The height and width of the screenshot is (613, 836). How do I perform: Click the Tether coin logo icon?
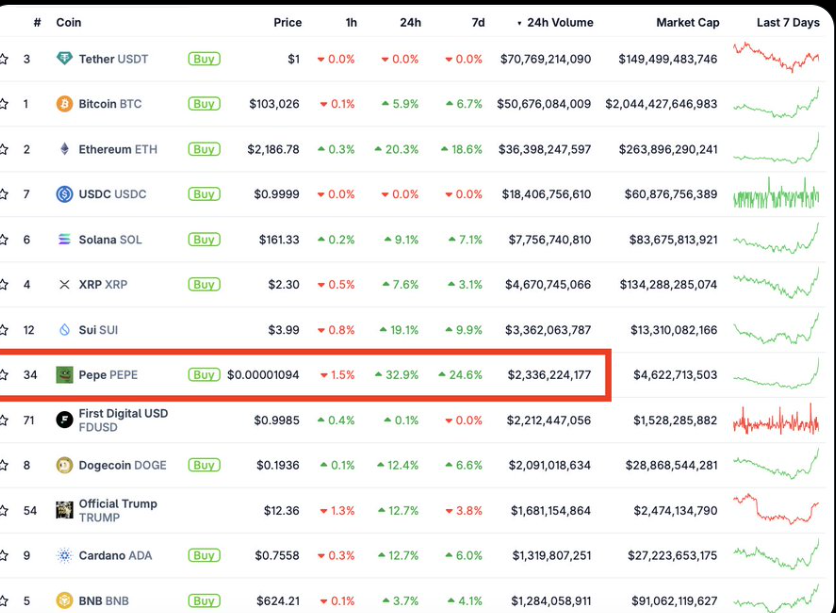pos(65,59)
